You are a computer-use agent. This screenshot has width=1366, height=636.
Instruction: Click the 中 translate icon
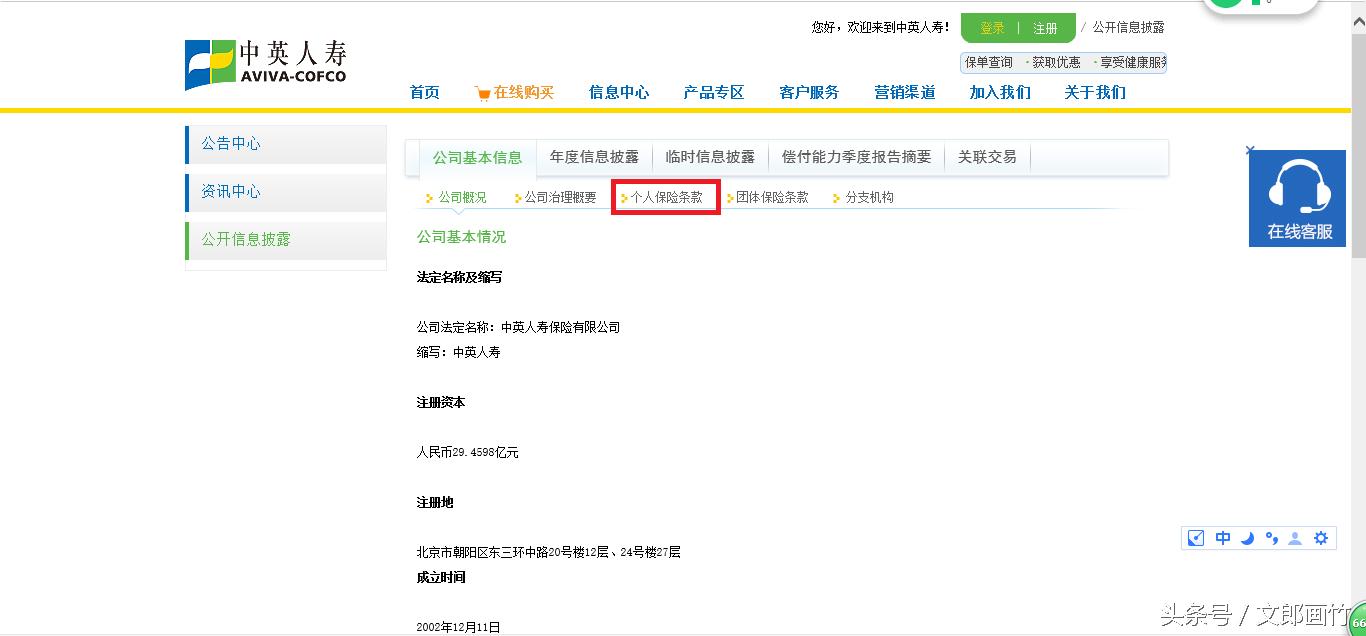point(1222,538)
